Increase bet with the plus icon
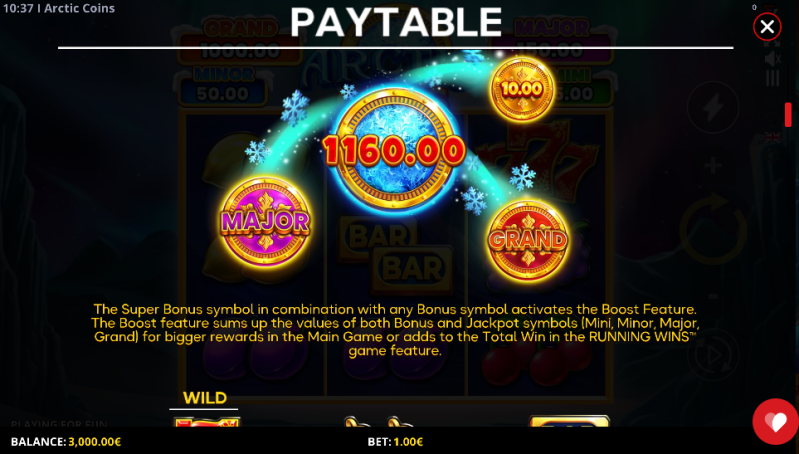Screen dimensions: 799x454 click(x=713, y=165)
